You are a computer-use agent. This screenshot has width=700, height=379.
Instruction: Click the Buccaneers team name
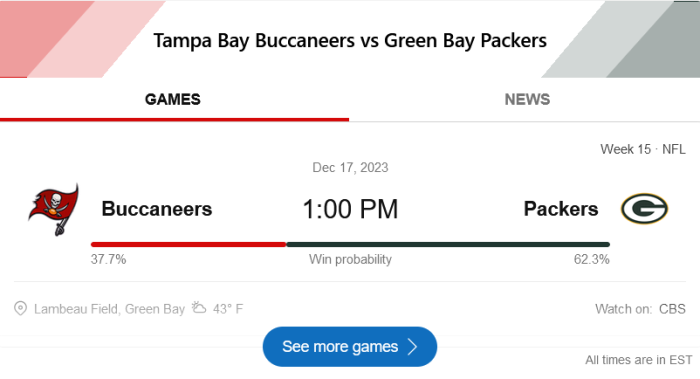point(157,209)
